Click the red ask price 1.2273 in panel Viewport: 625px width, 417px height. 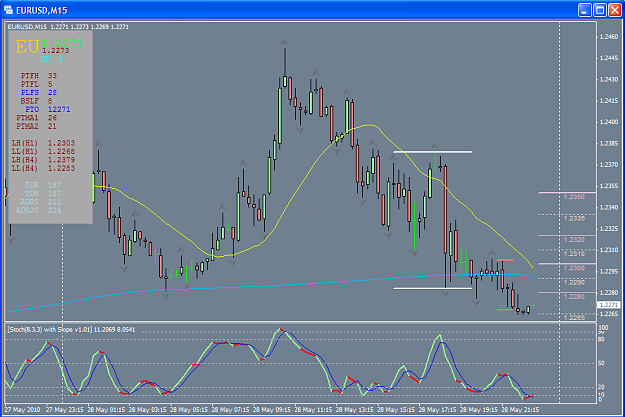click(55, 51)
